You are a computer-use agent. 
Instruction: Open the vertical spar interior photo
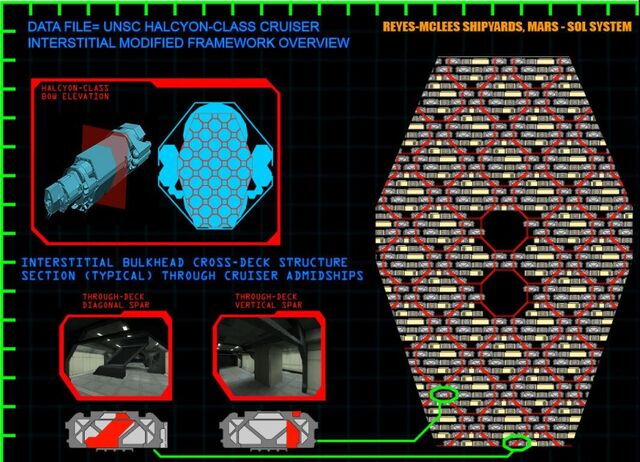pos(269,356)
